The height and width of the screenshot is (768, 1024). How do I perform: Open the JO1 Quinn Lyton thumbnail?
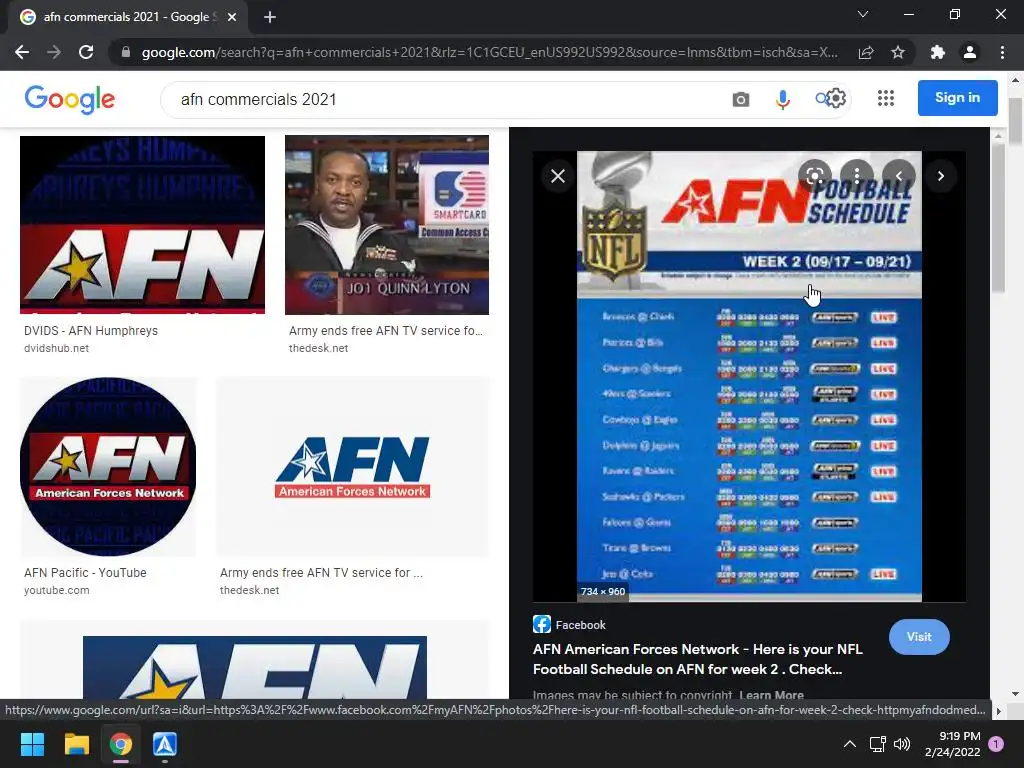[x=387, y=225]
